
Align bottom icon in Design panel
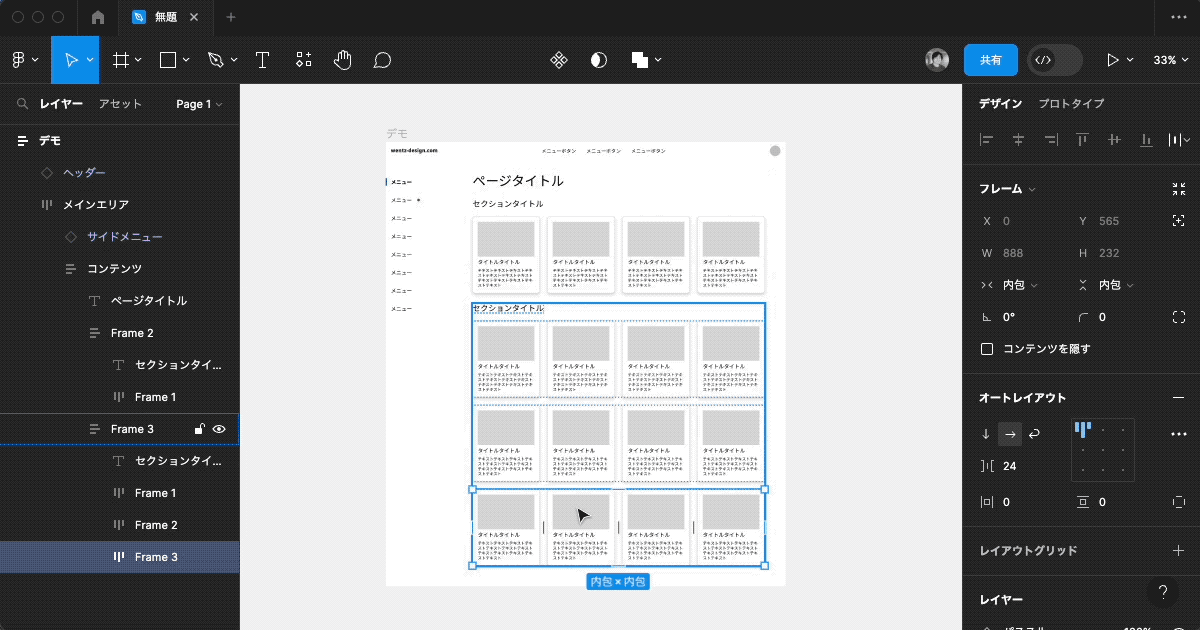pos(1146,140)
